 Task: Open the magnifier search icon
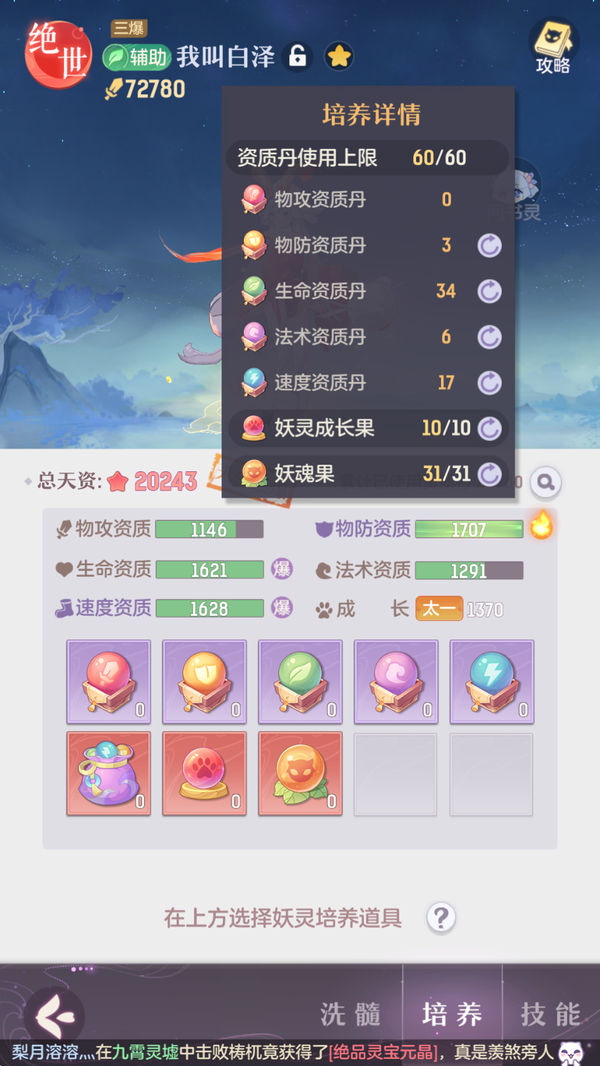click(x=545, y=482)
